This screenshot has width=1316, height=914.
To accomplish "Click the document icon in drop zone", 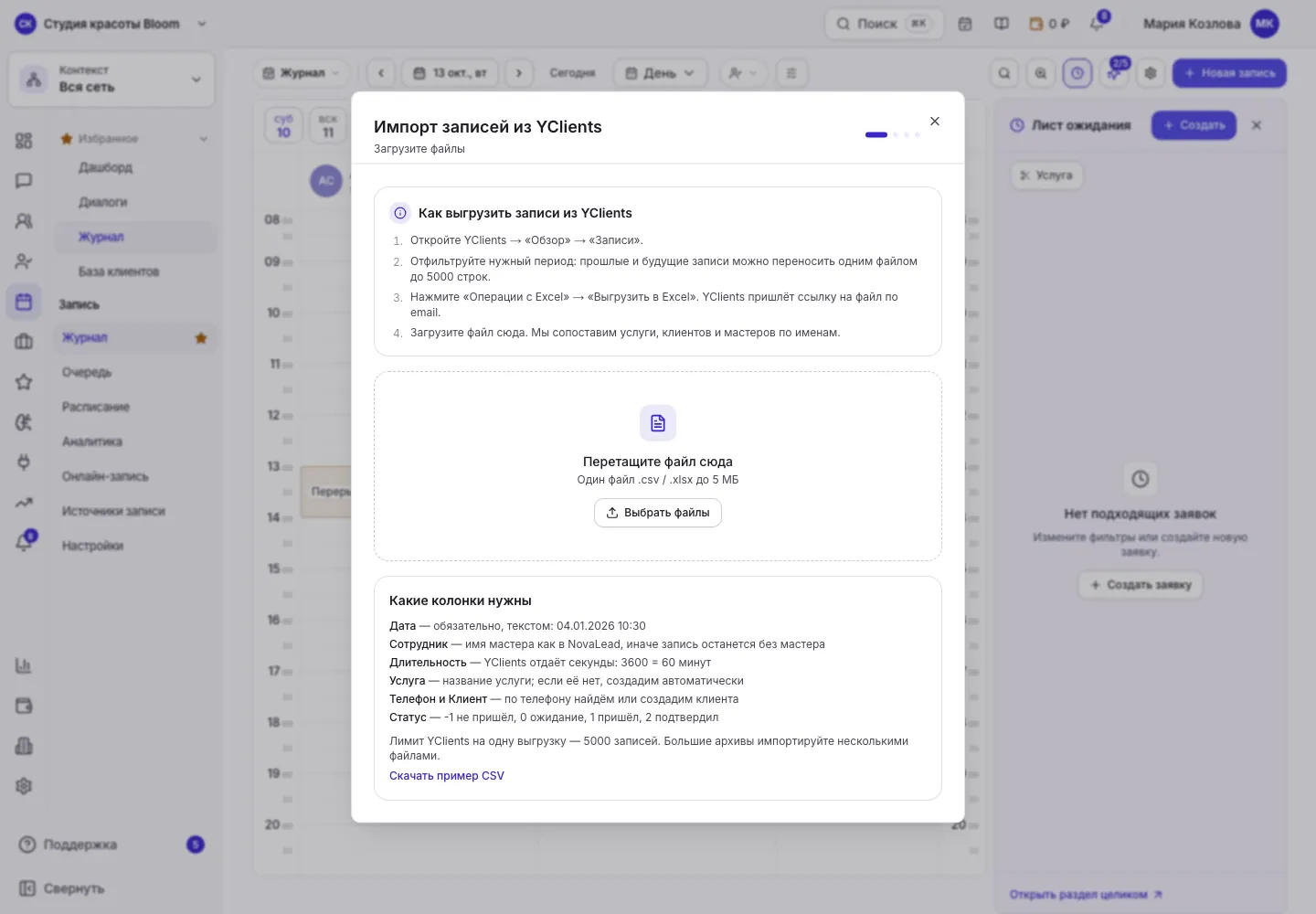I will [658, 423].
